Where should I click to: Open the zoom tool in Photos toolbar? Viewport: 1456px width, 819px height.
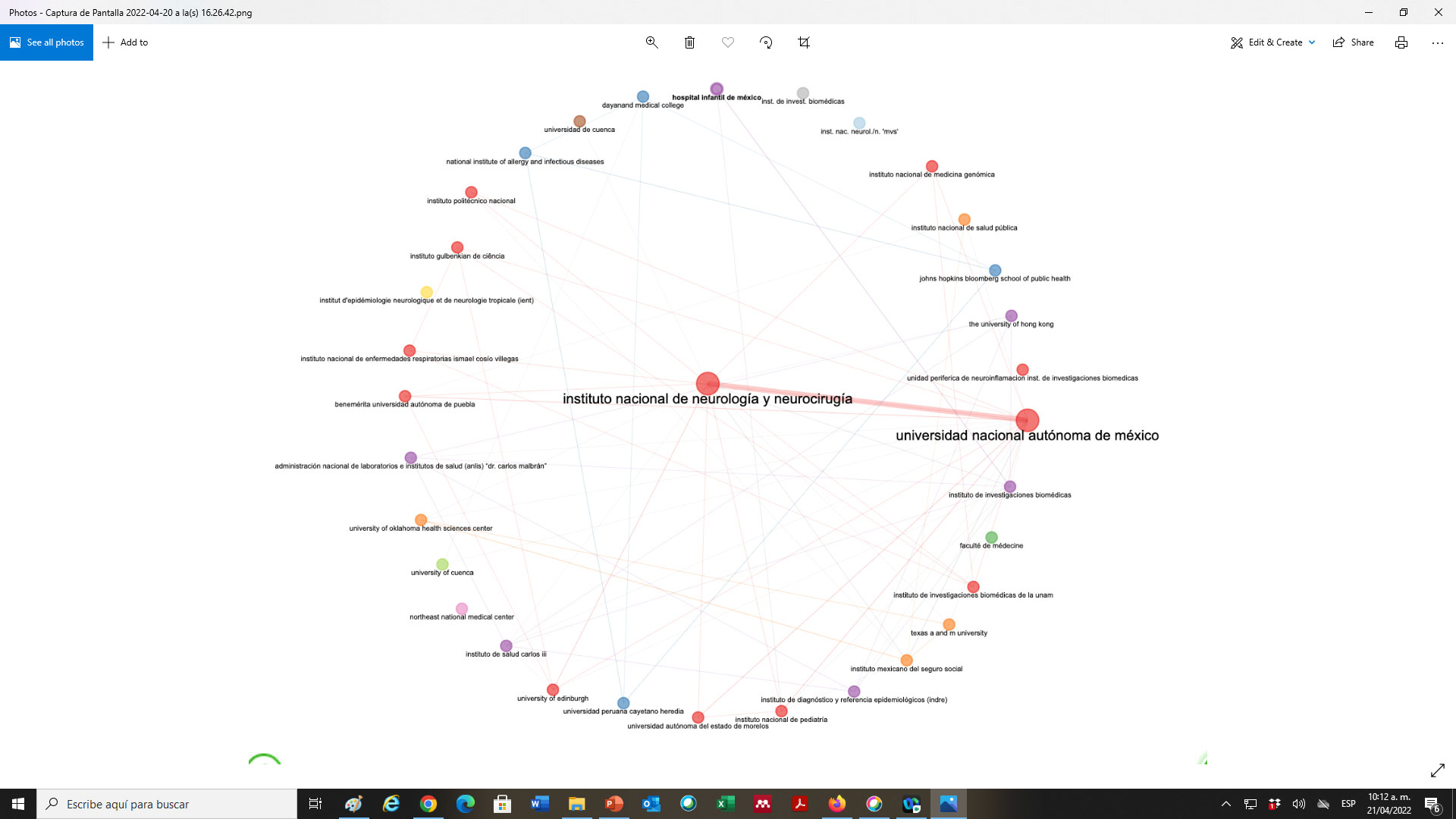tap(651, 42)
